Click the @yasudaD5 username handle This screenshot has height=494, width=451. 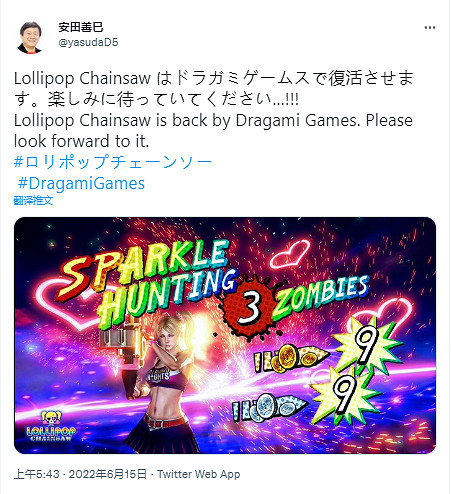pos(88,42)
